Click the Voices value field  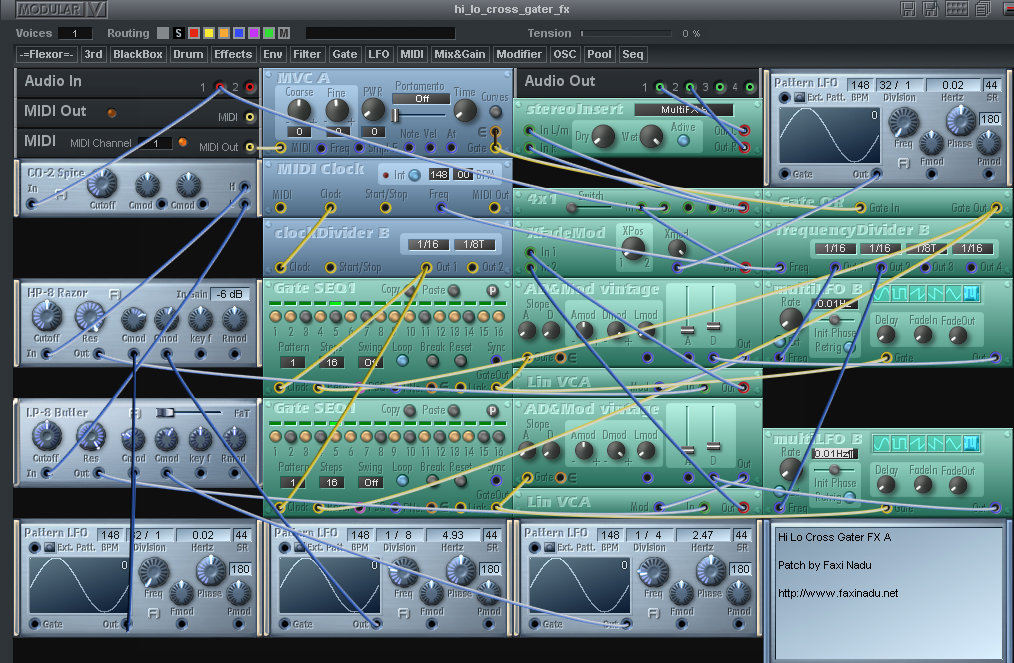74,33
